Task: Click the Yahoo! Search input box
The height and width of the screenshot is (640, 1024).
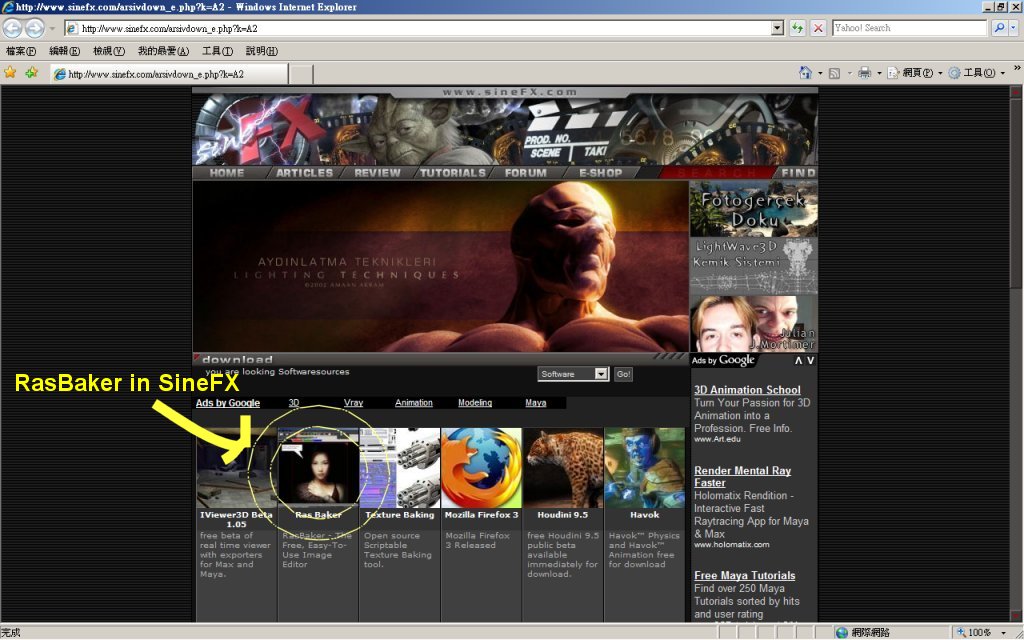Action: coord(909,28)
